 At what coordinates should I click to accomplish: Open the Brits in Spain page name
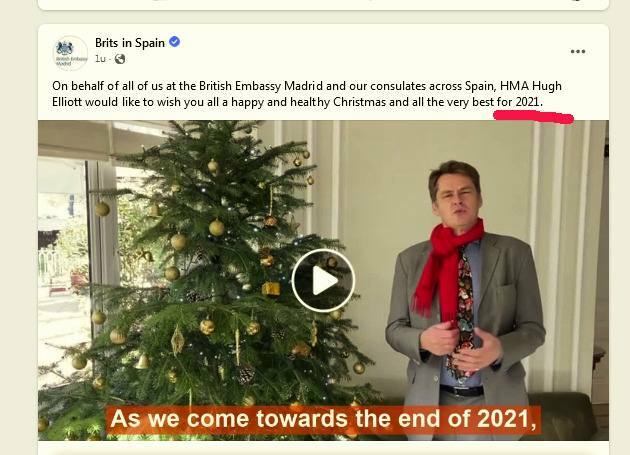(130, 43)
